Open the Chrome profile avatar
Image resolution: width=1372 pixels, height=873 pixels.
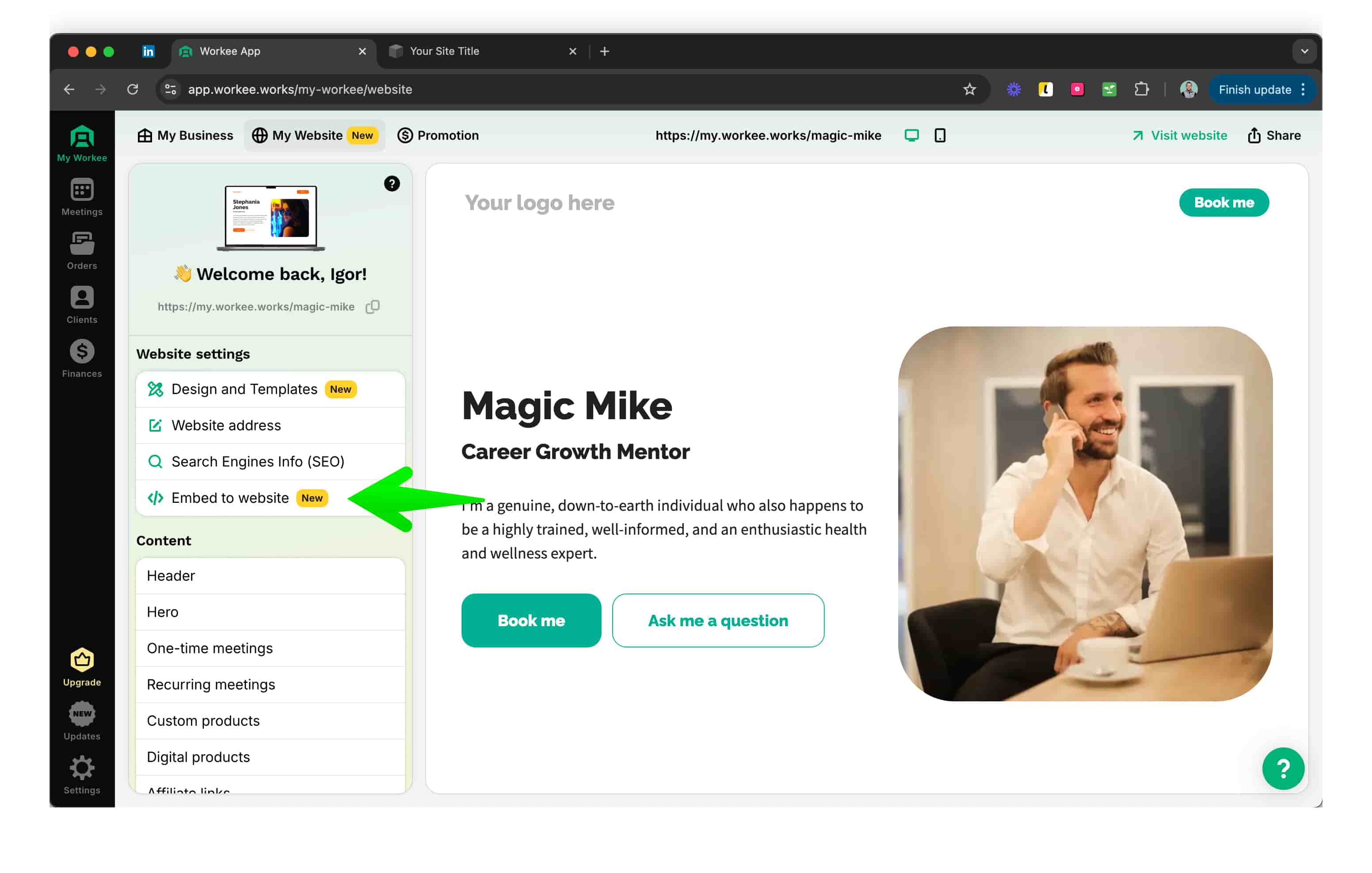tap(1189, 89)
